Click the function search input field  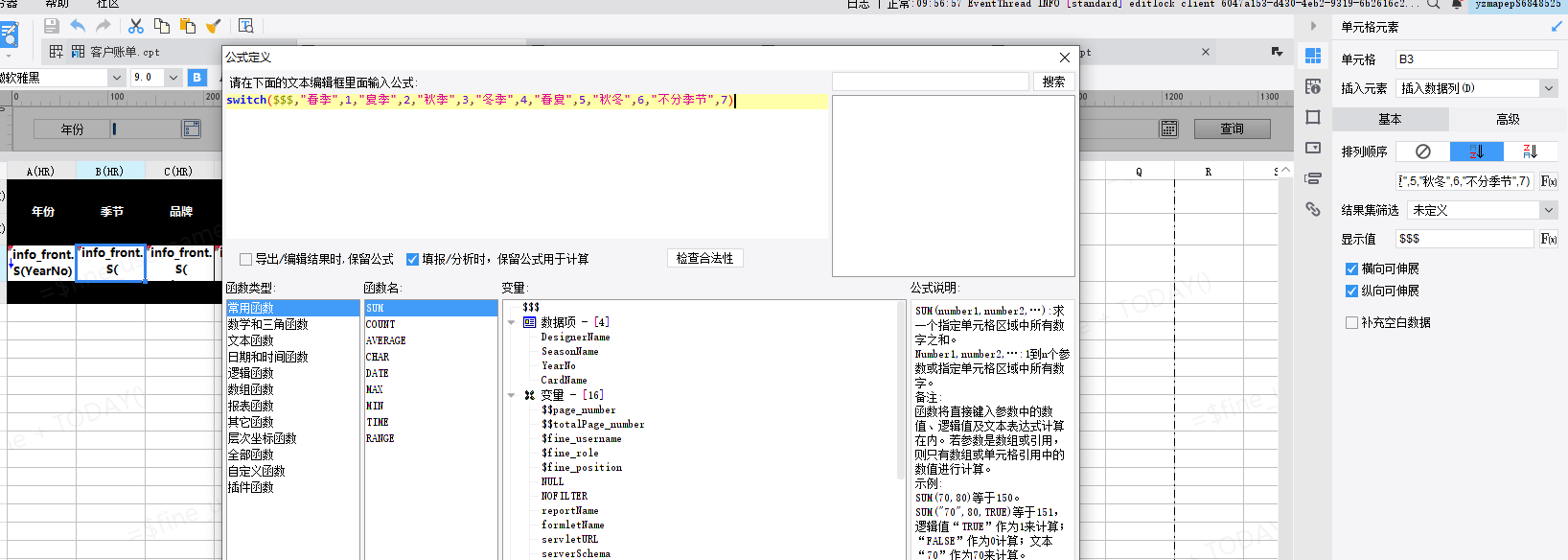[930, 82]
